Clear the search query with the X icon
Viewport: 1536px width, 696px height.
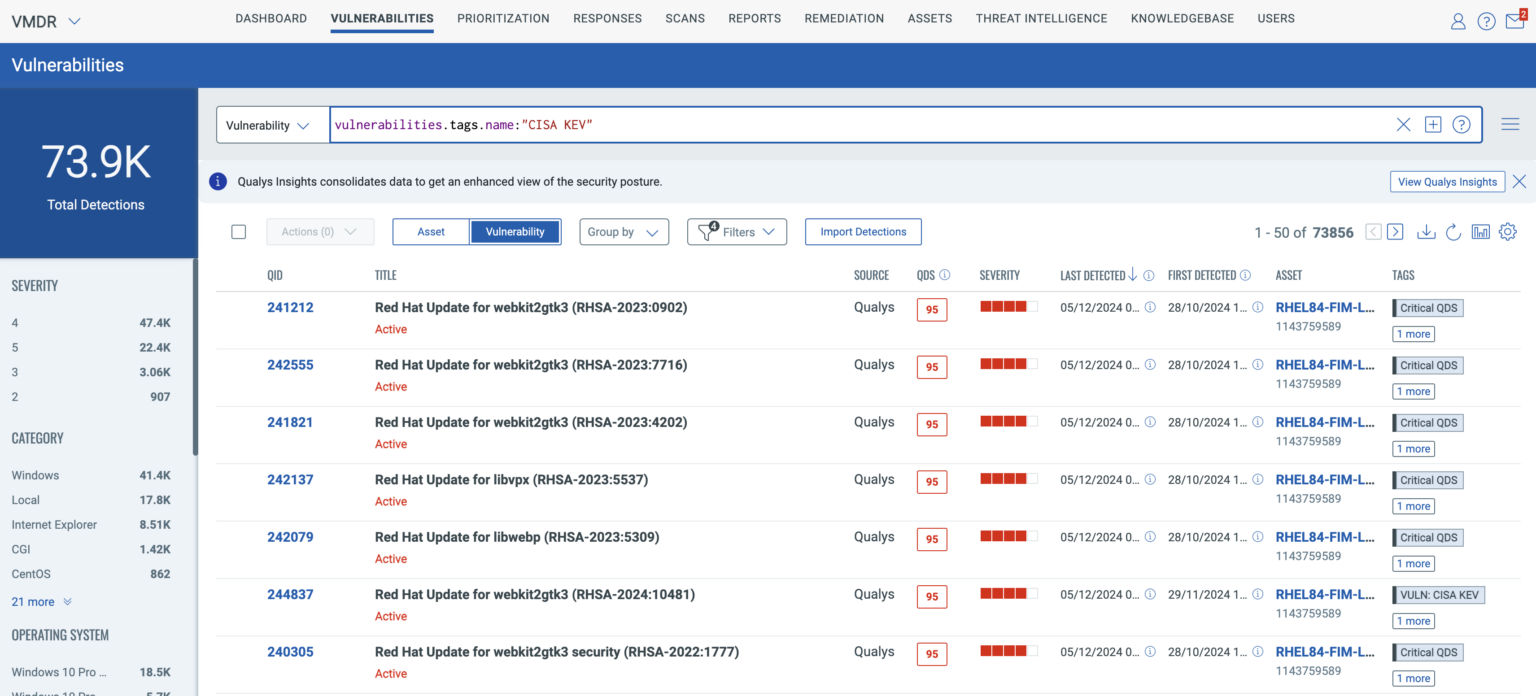(x=1403, y=124)
